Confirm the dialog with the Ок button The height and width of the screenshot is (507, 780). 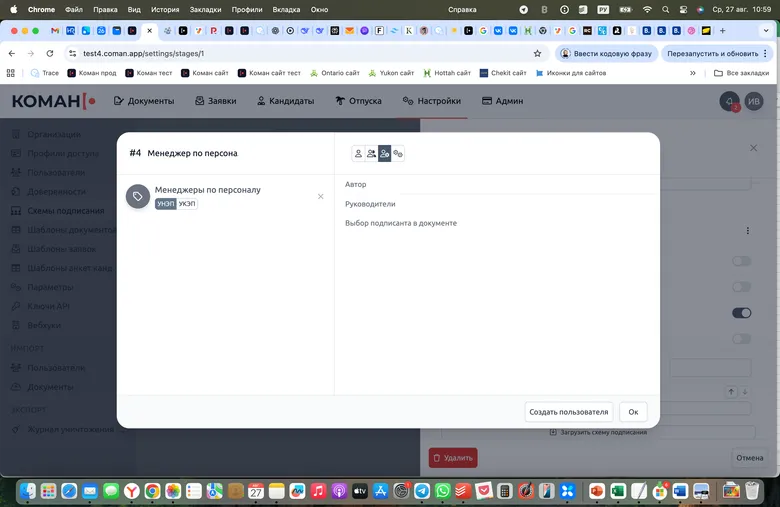click(633, 412)
